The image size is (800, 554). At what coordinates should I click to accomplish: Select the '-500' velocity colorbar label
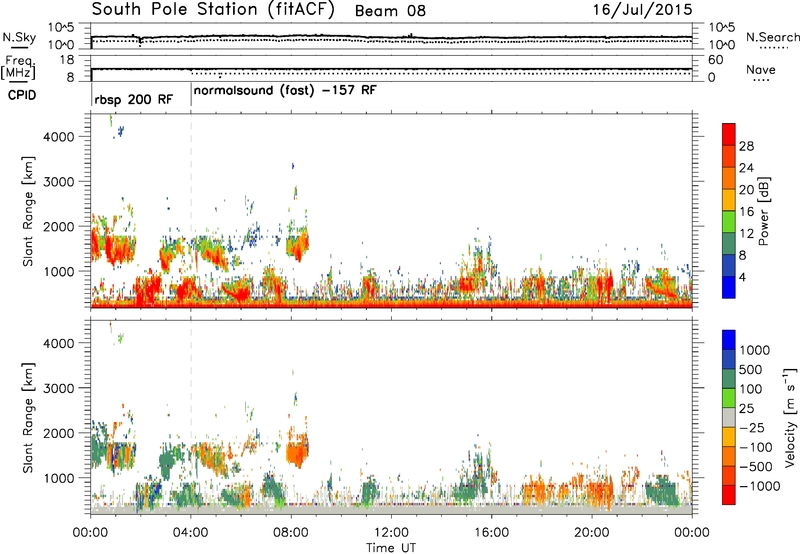pyautogui.click(x=755, y=467)
